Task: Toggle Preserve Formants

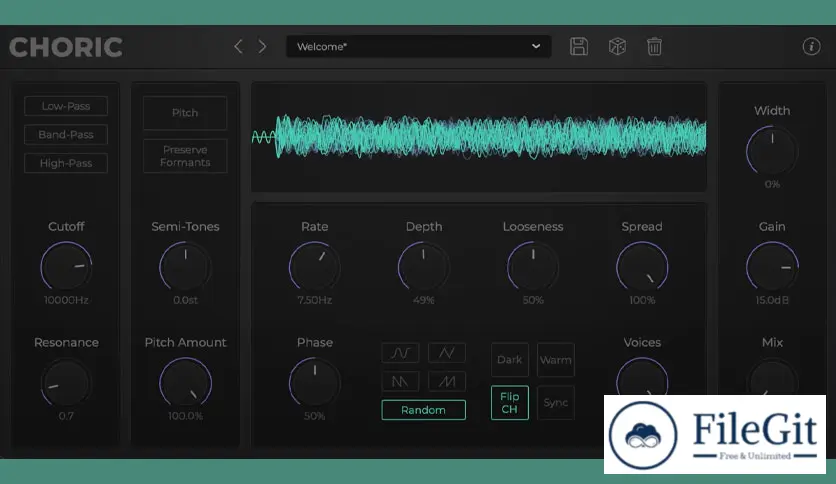Action: [x=185, y=156]
